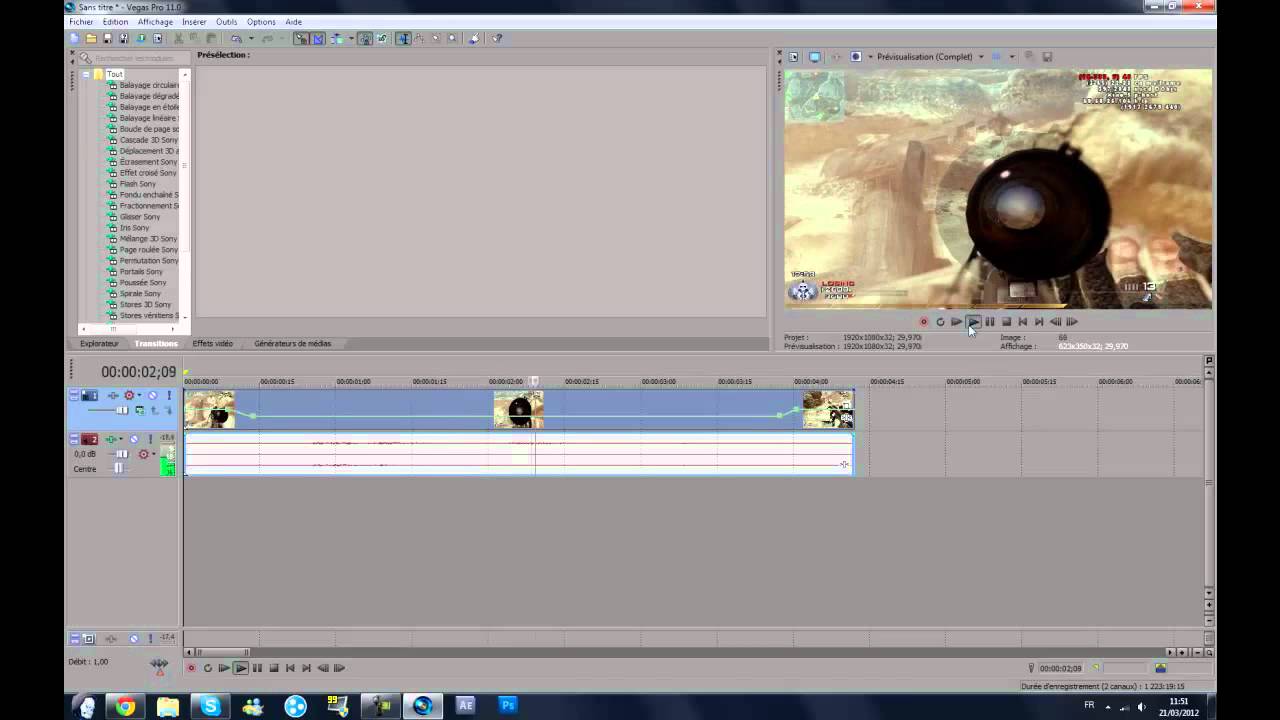Select the Zoom Edit tool magnifier

[452, 38]
